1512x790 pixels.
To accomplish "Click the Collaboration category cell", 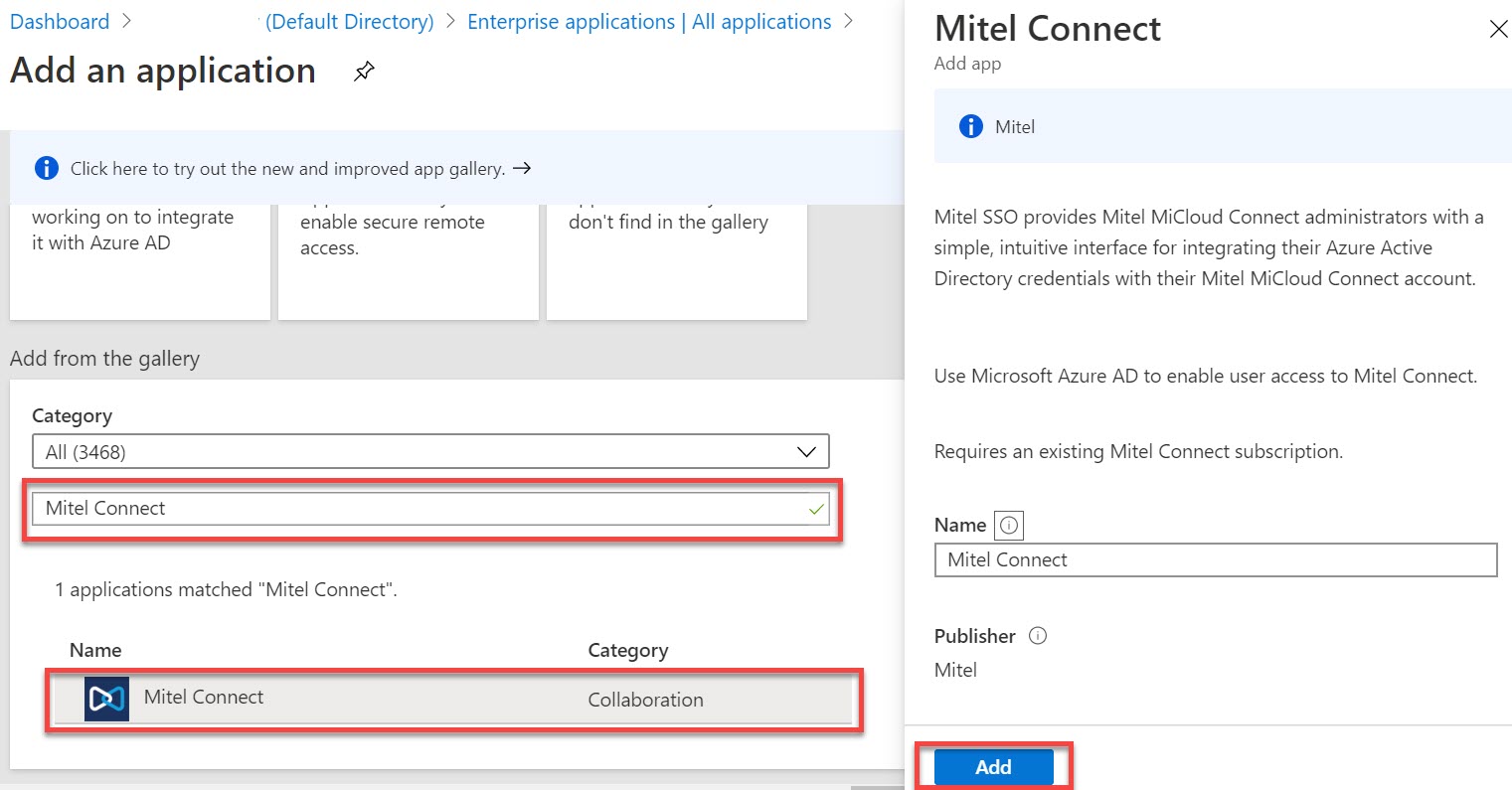I will [x=645, y=700].
